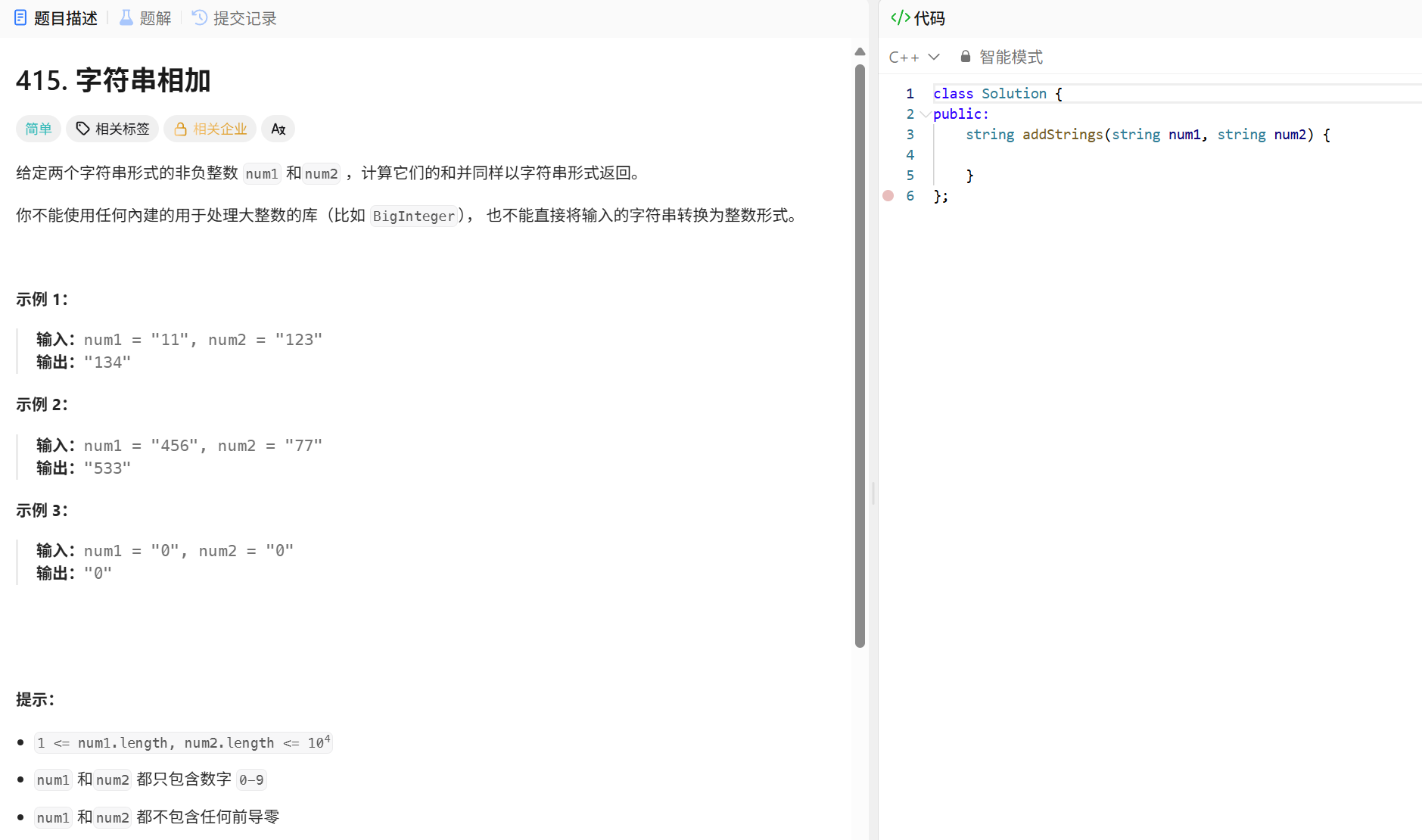Open the C++ language dropdown
Screen dimensions: 1422x840
coord(914,57)
